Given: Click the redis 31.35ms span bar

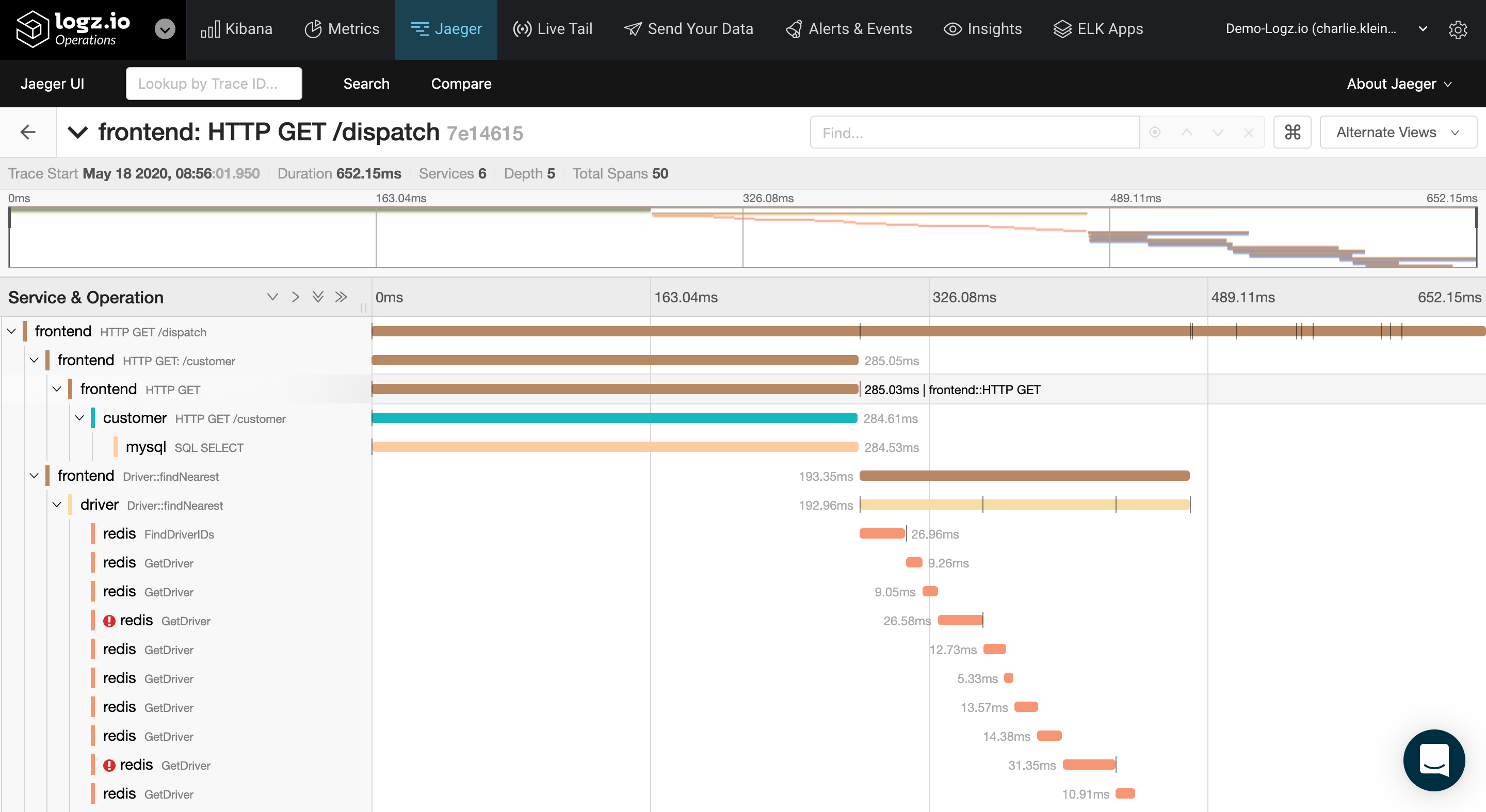Looking at the screenshot, I should [1089, 764].
